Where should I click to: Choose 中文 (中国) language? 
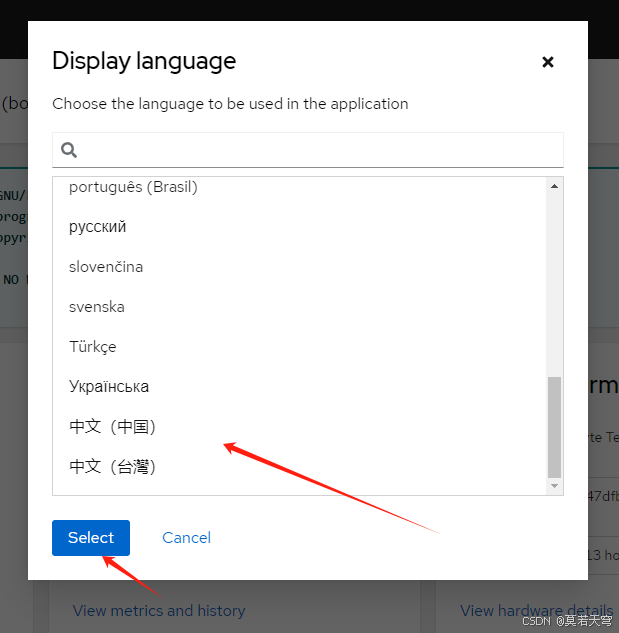(x=300, y=427)
